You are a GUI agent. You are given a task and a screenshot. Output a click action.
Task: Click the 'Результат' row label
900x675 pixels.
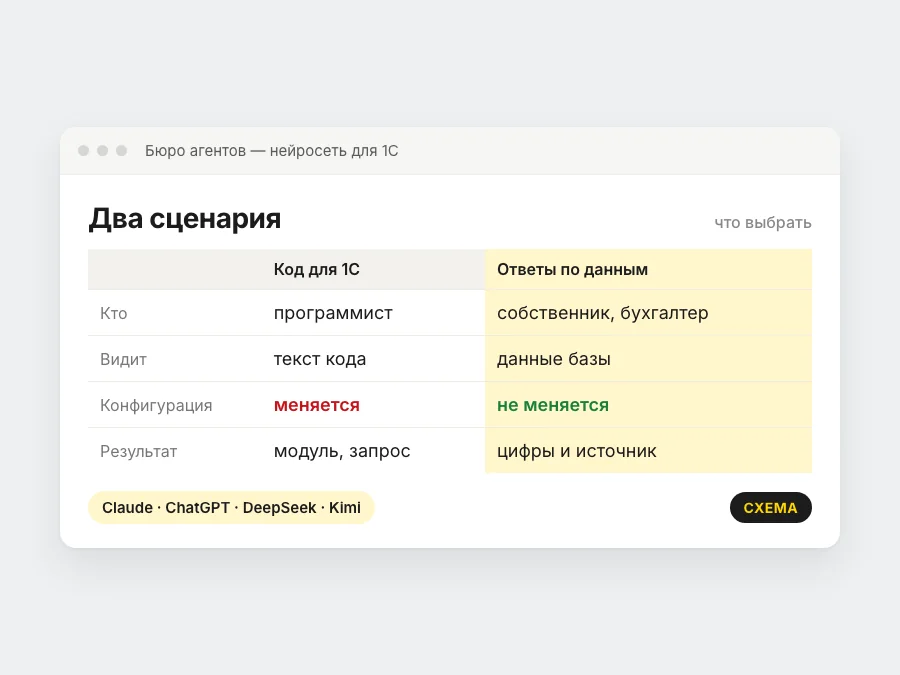138,452
